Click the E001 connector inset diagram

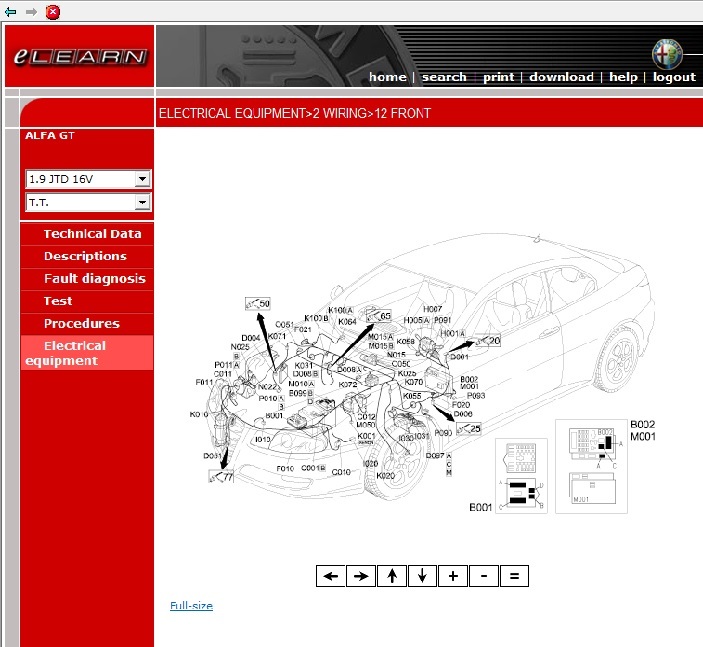coord(521,476)
